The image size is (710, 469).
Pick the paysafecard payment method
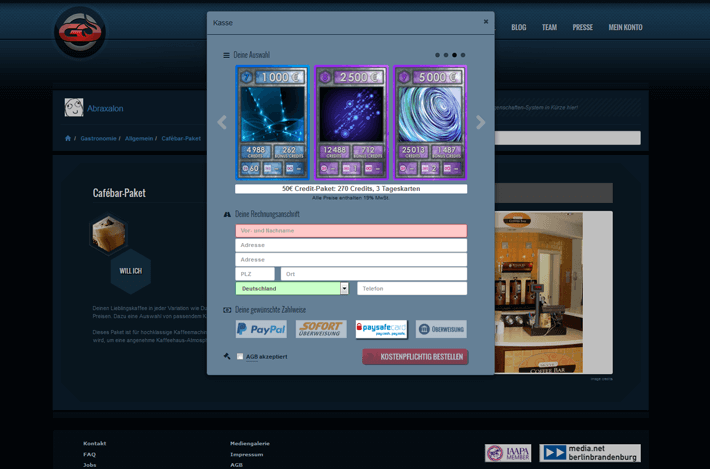coord(381,329)
